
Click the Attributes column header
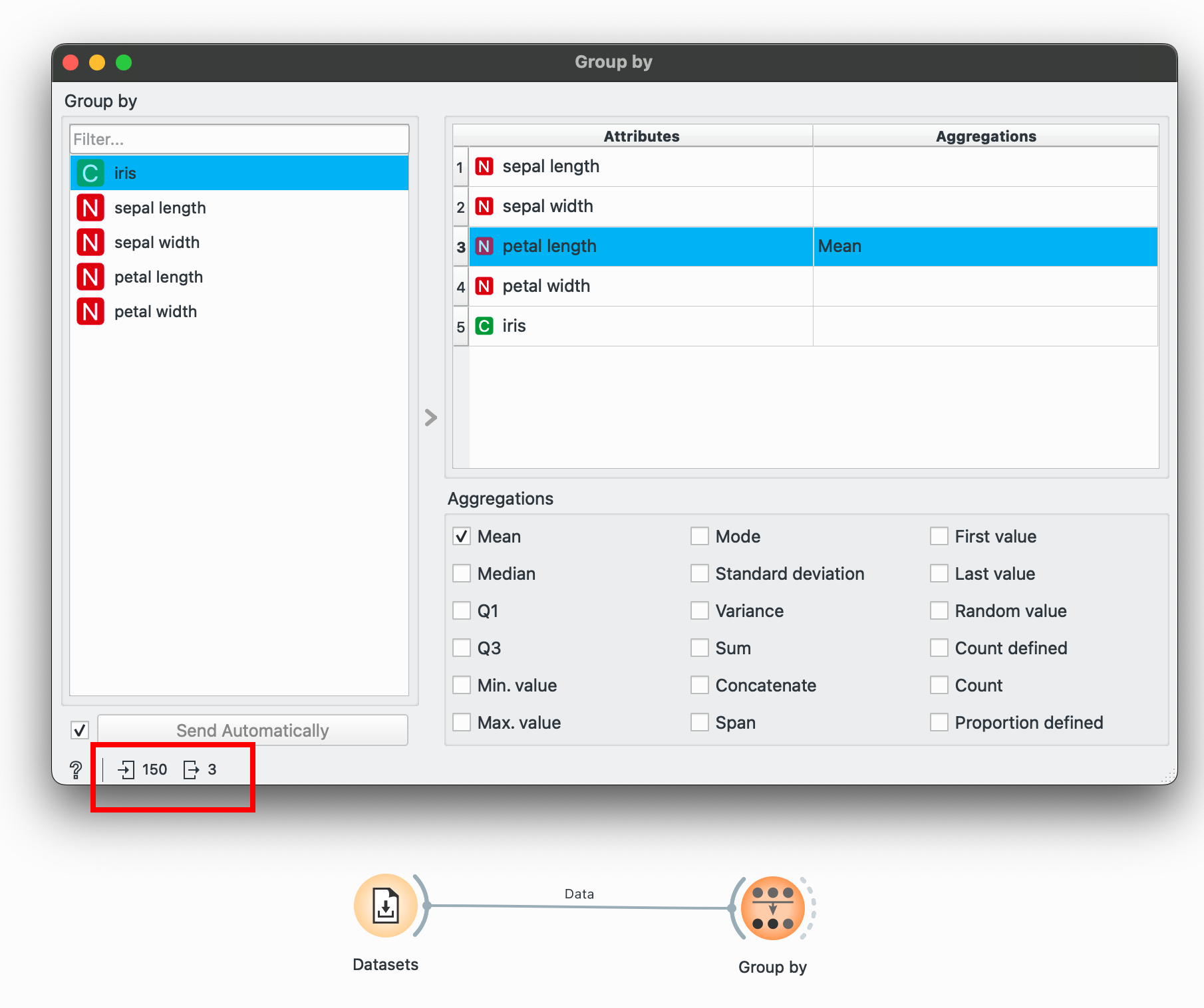click(x=641, y=136)
